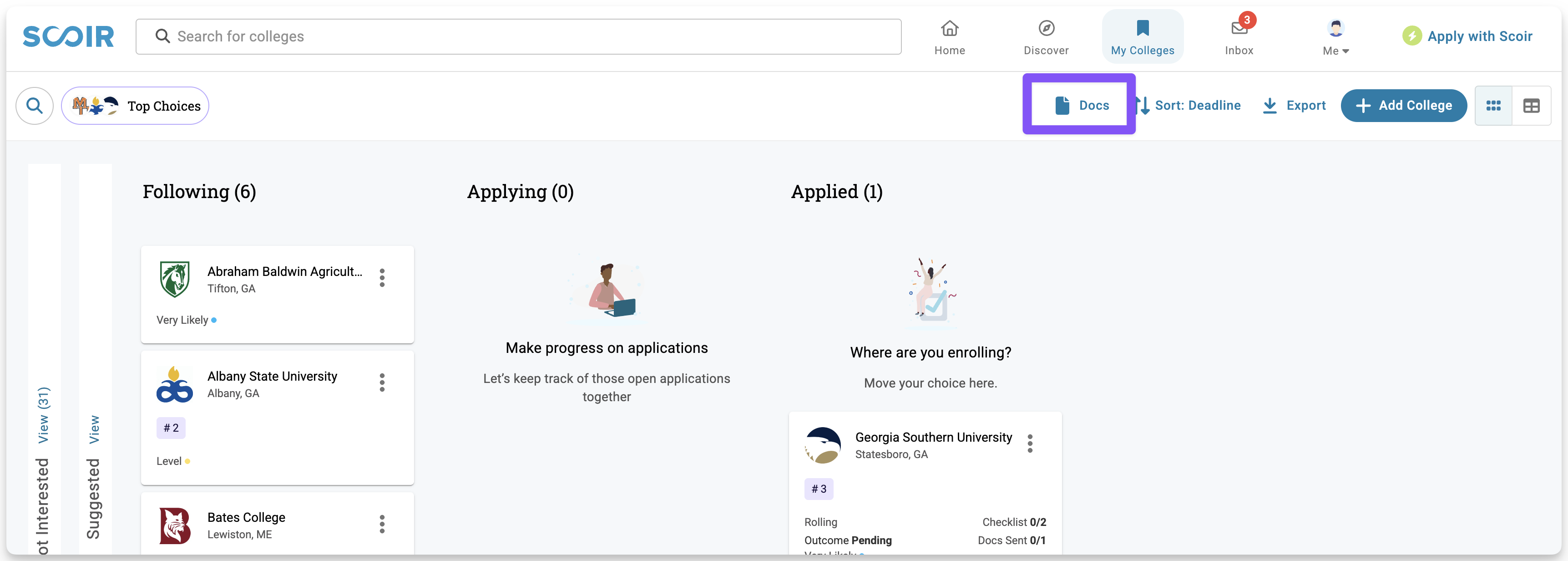Image resolution: width=1568 pixels, height=561 pixels.
Task: Open Georgia Southern University name link
Action: (x=933, y=437)
